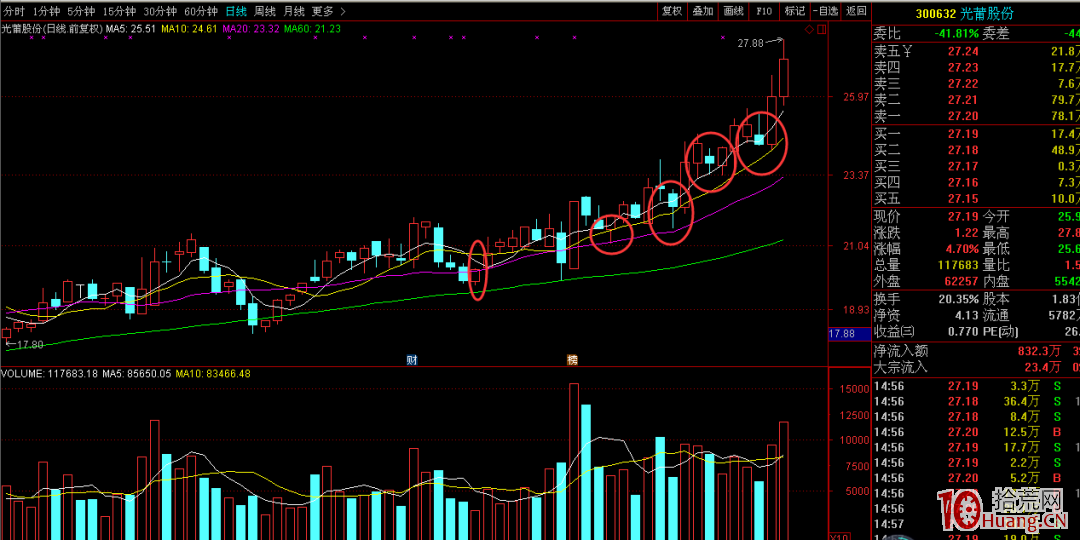The height and width of the screenshot is (540, 1080).
Task: Select the 30分钟 period tab
Action: (160, 11)
